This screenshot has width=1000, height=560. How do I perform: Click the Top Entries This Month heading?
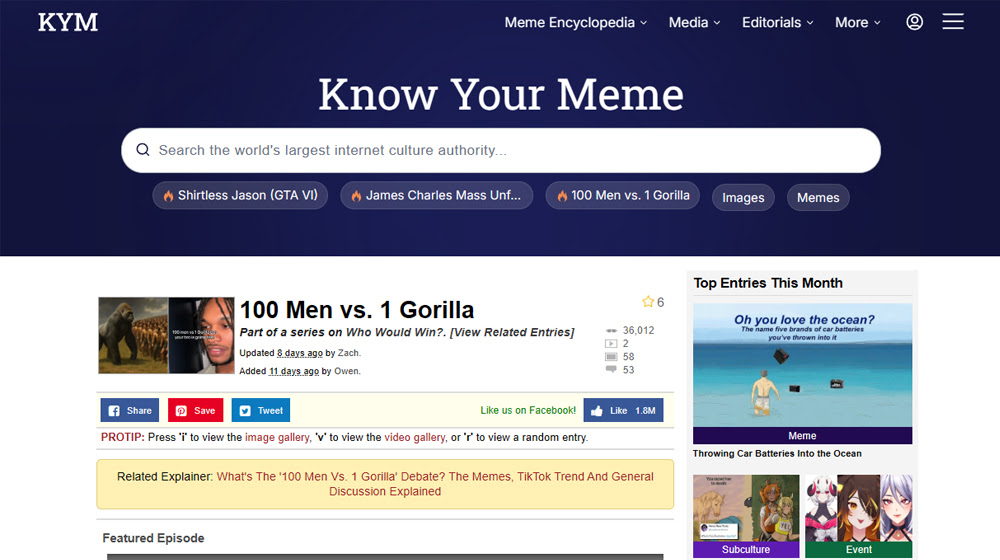[768, 283]
